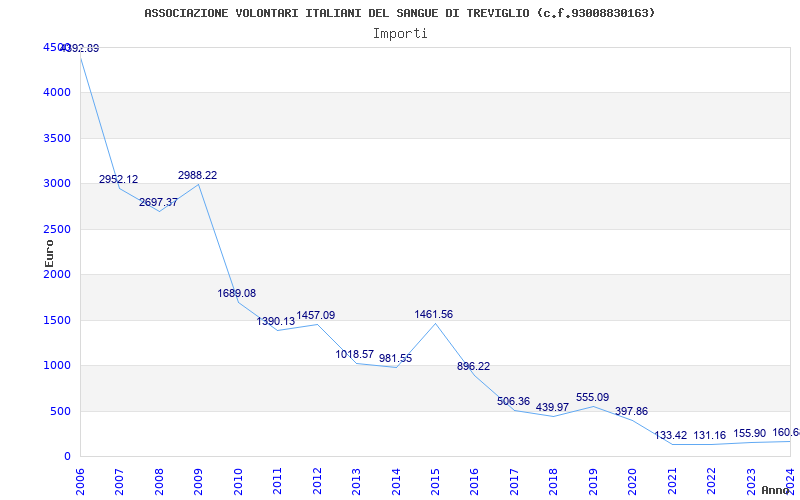
Task: Select data value 555.09
Action: (x=592, y=397)
